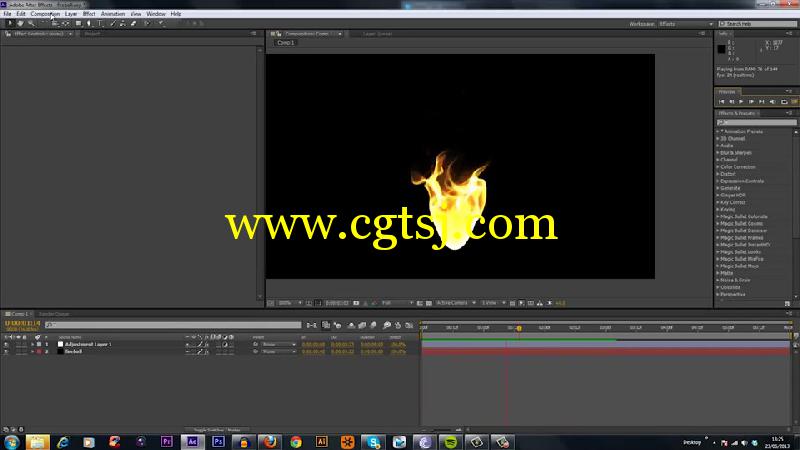800x450 pixels.
Task: Toggle loop option in Preview panel
Action: (x=784, y=102)
